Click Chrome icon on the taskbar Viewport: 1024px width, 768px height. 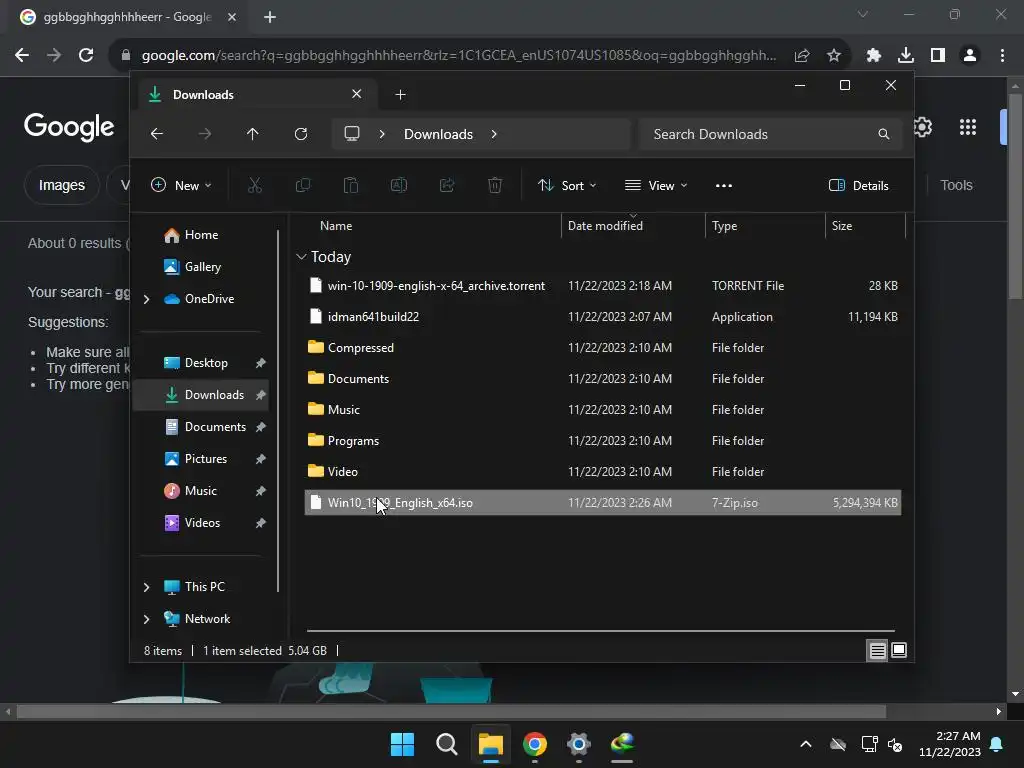(535, 744)
